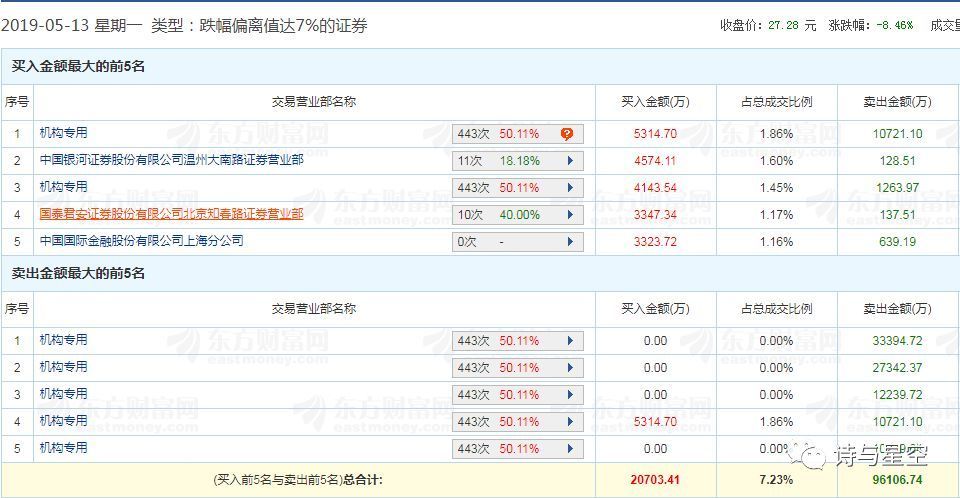The width and height of the screenshot is (960, 498).
Task: Expand the 443次 stats box in fifth sell row
Action: click(x=517, y=449)
